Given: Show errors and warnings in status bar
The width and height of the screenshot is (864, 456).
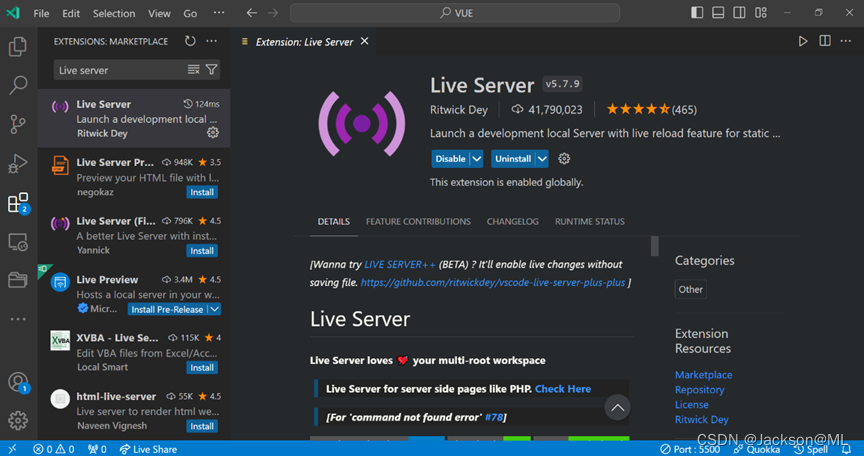Looking at the screenshot, I should pos(53,449).
